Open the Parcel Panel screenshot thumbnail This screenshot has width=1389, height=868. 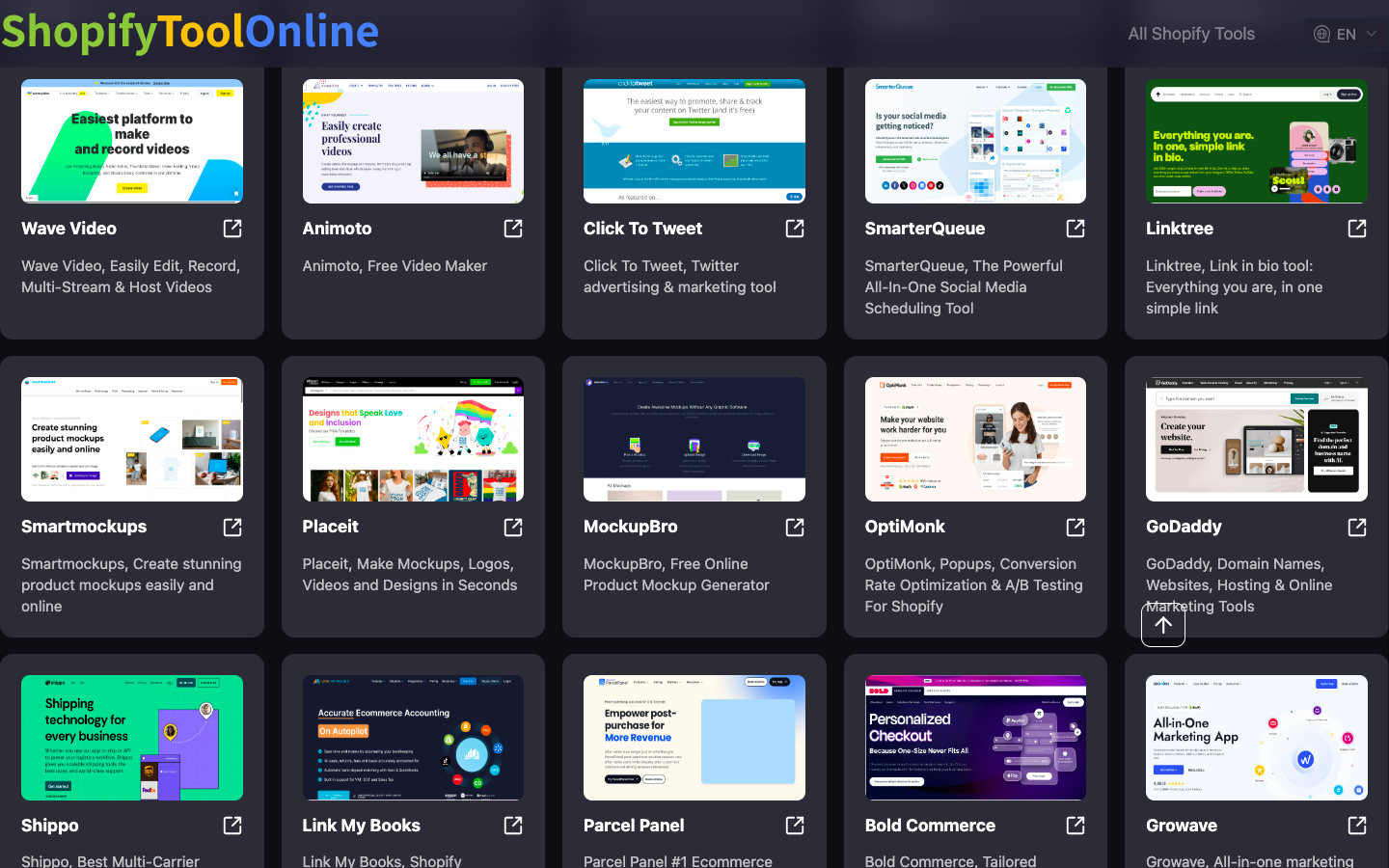pos(694,738)
